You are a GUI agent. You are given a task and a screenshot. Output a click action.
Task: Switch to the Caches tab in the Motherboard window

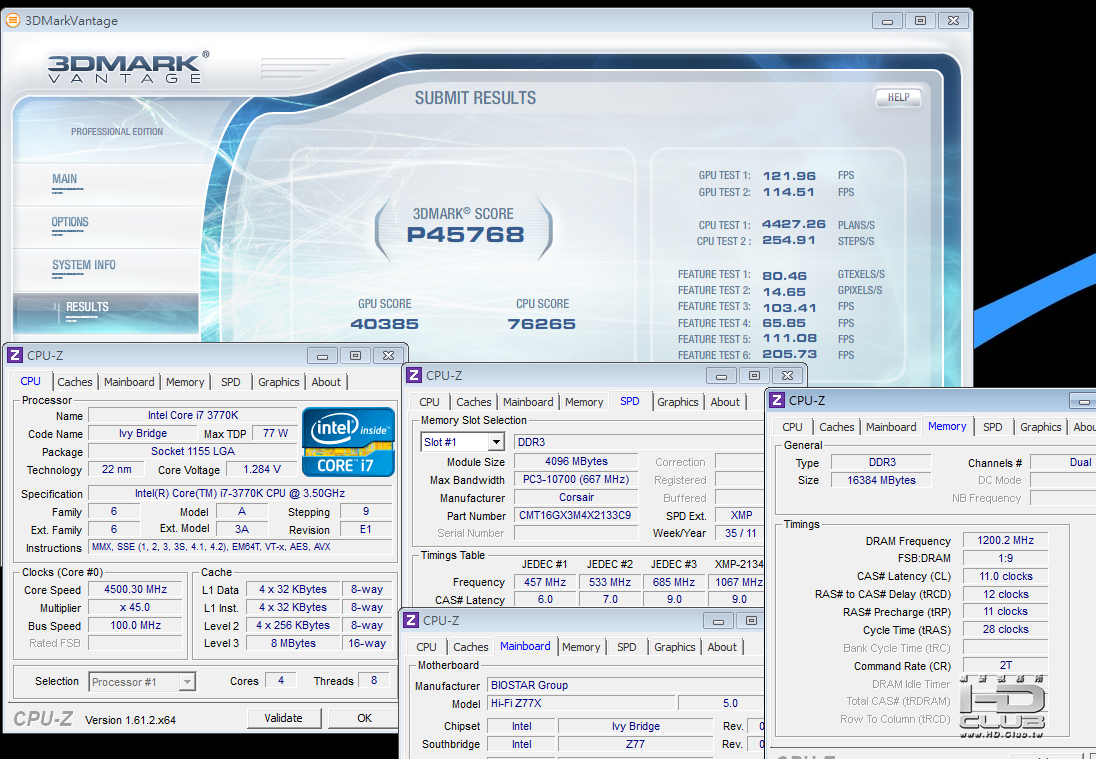tap(471, 647)
